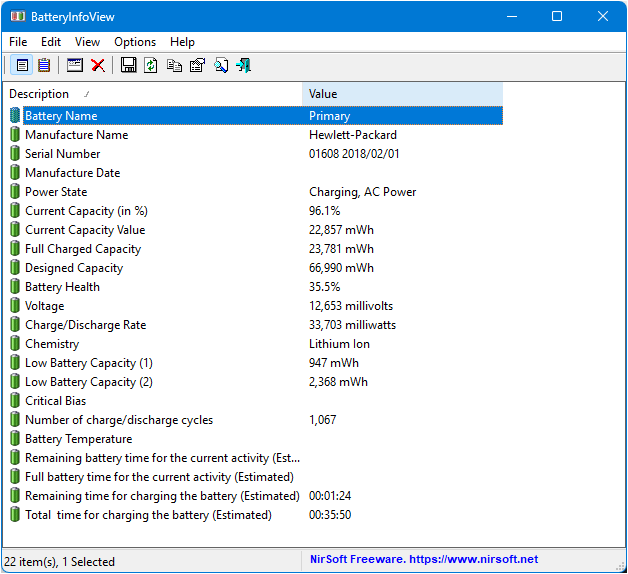The width and height of the screenshot is (628, 574).
Task: Switch to the Battery Log view icon
Action: click(x=44, y=65)
